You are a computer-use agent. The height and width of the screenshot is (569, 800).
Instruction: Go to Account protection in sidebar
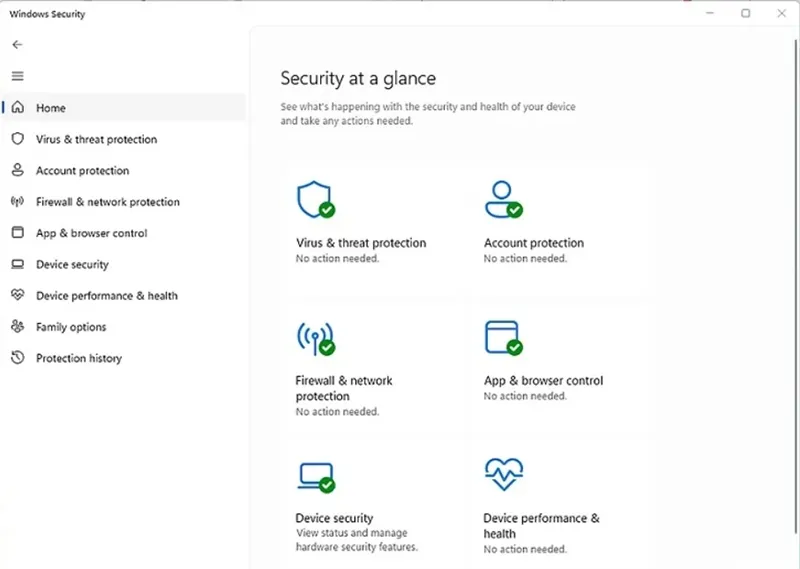tap(82, 171)
